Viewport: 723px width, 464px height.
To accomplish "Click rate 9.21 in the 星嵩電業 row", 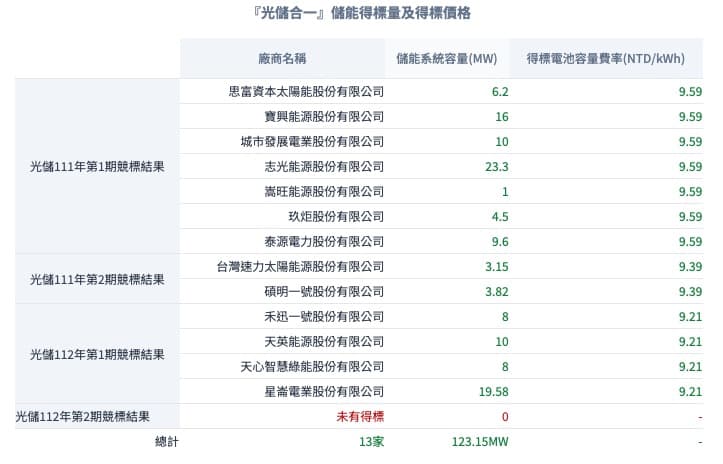I will [690, 392].
